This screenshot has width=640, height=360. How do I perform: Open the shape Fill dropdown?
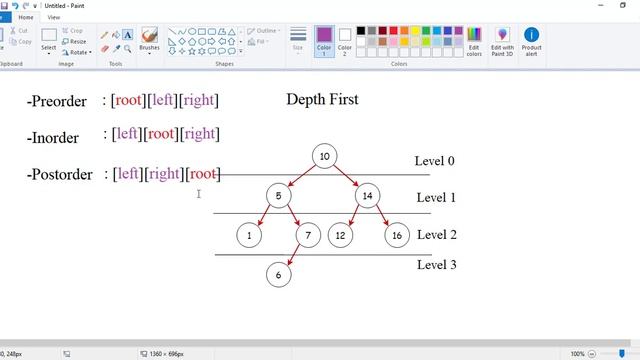(258, 42)
